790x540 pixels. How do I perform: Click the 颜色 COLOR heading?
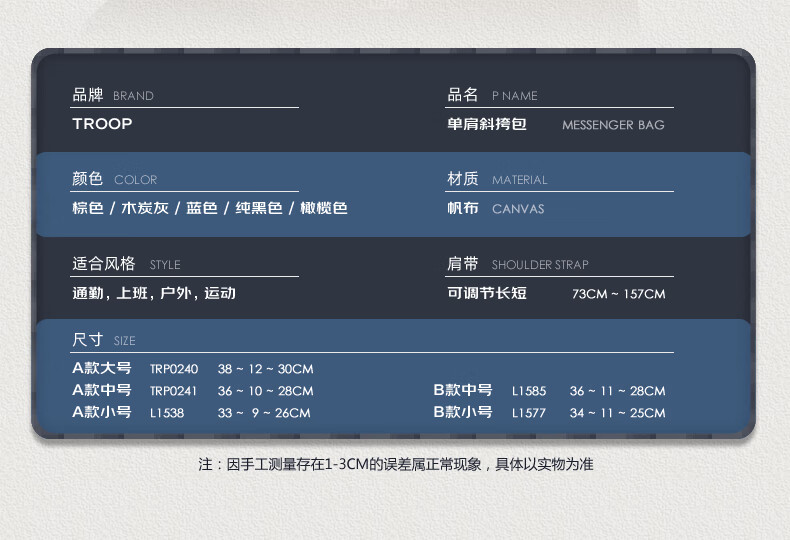[114, 179]
